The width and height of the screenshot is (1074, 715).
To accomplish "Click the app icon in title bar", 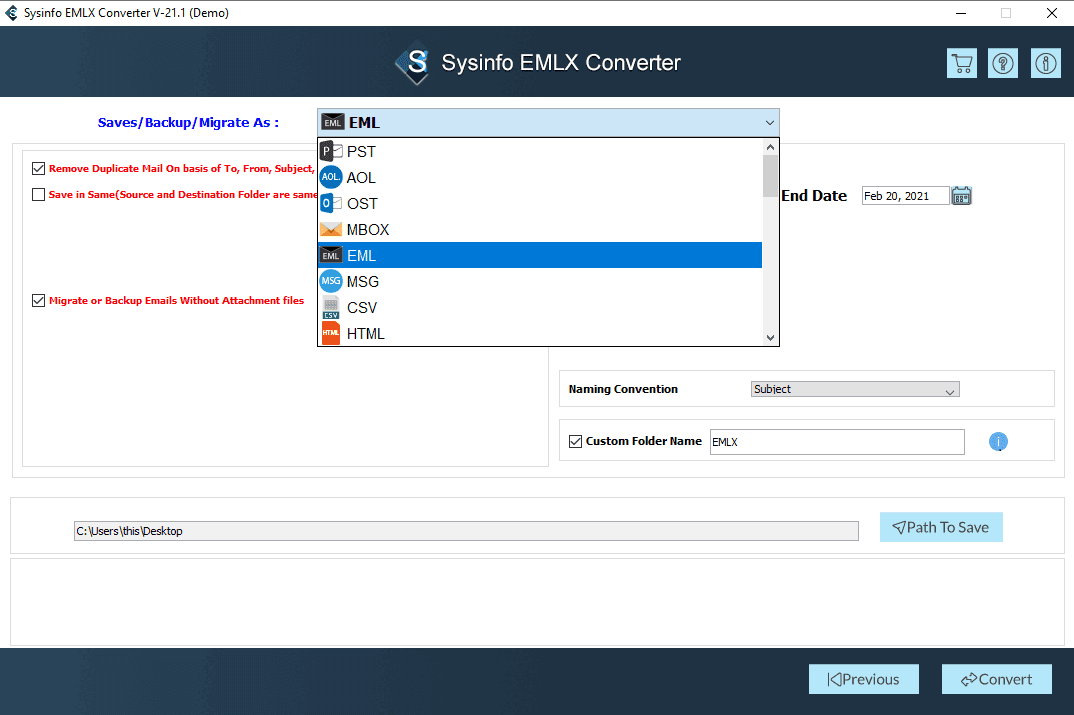I will [12, 13].
